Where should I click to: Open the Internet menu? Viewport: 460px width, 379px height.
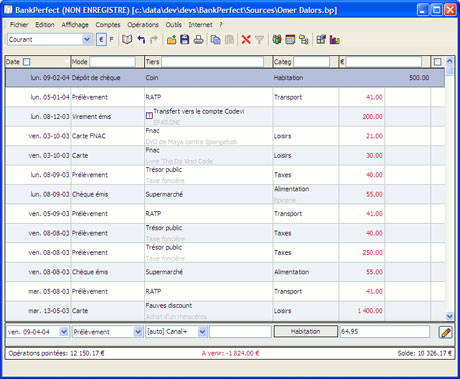pos(200,25)
